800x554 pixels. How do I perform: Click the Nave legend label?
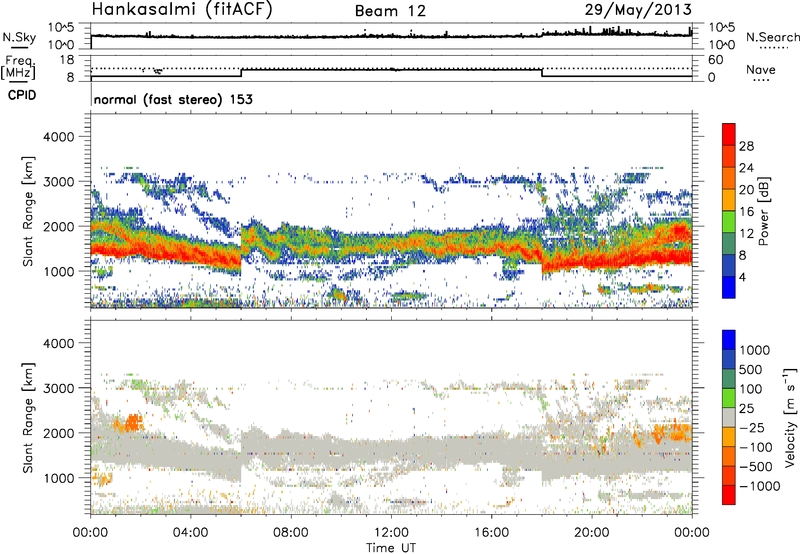click(x=761, y=69)
